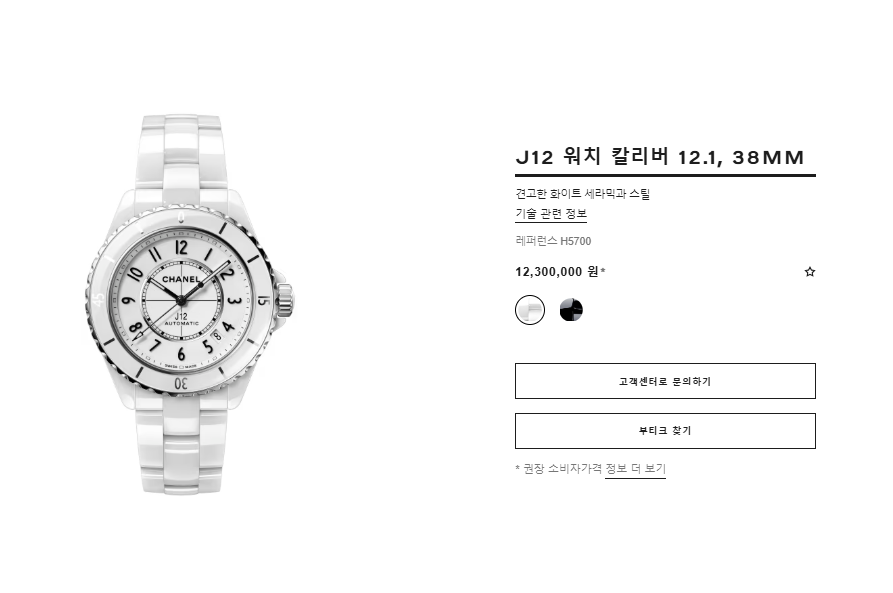The width and height of the screenshot is (893, 593).
Task: Click the white J12 watch dial center
Action: point(181,299)
